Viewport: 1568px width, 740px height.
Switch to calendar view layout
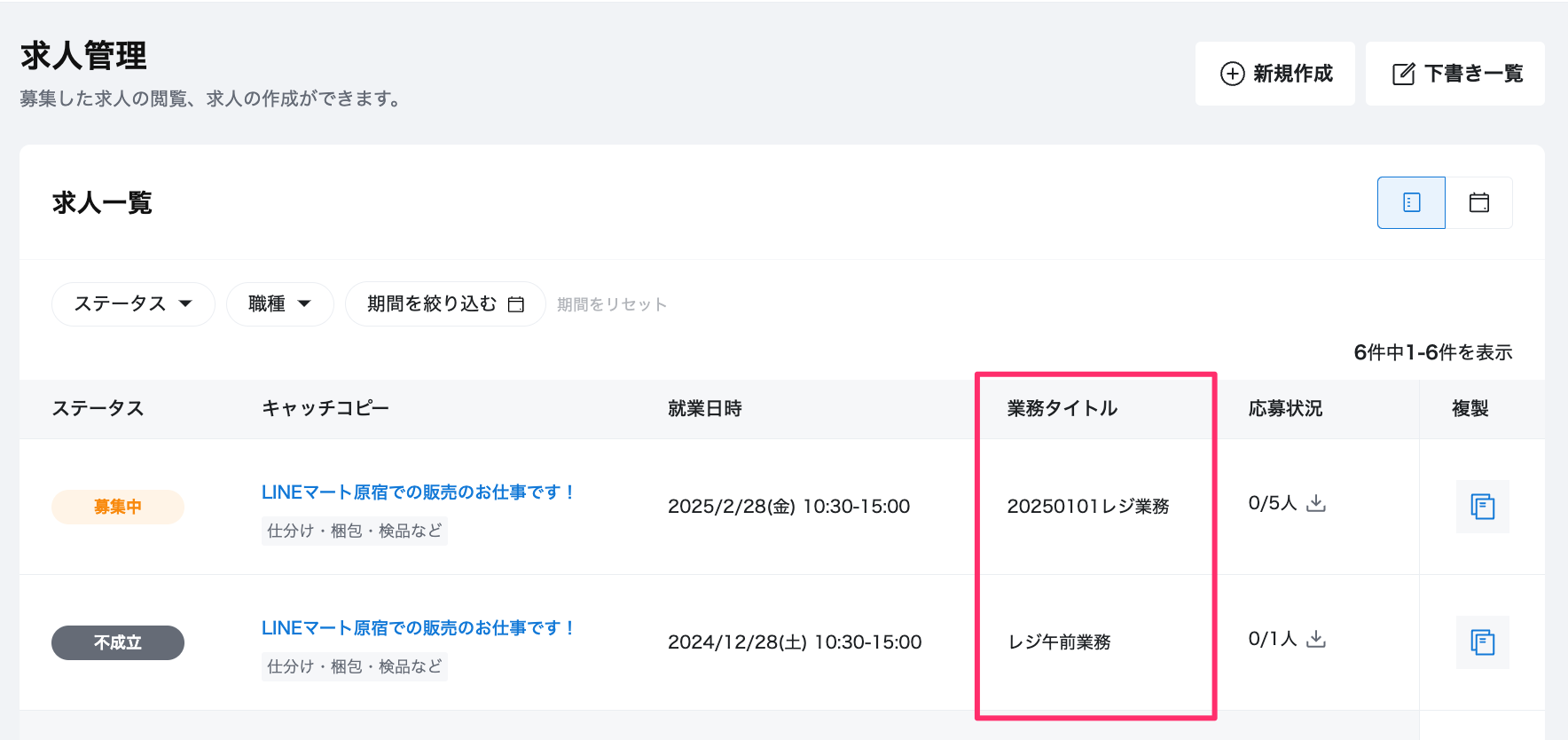[x=1478, y=202]
